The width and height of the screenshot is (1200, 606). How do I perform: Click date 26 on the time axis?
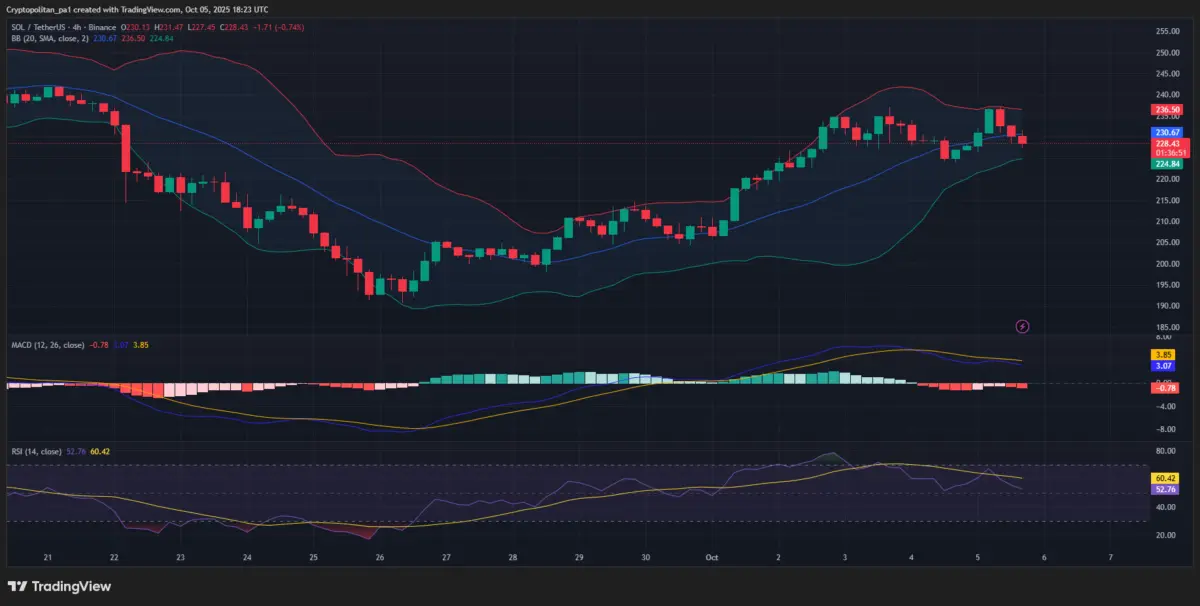point(380,556)
